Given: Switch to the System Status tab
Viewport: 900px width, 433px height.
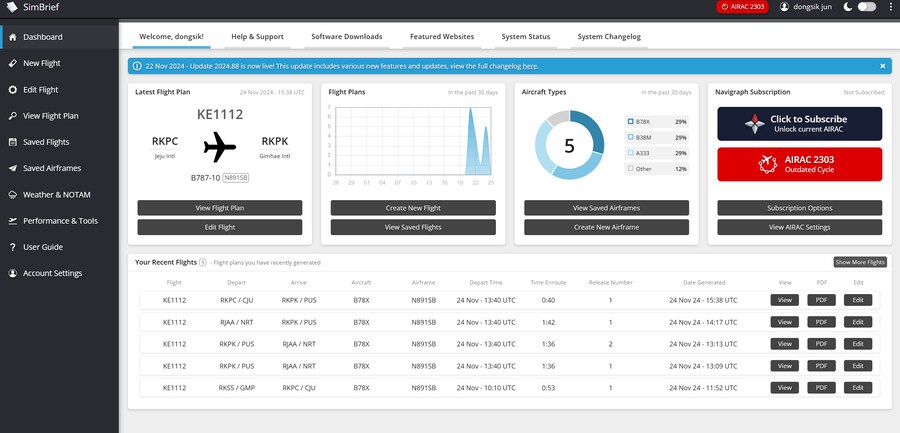Looking at the screenshot, I should pyautogui.click(x=525, y=36).
